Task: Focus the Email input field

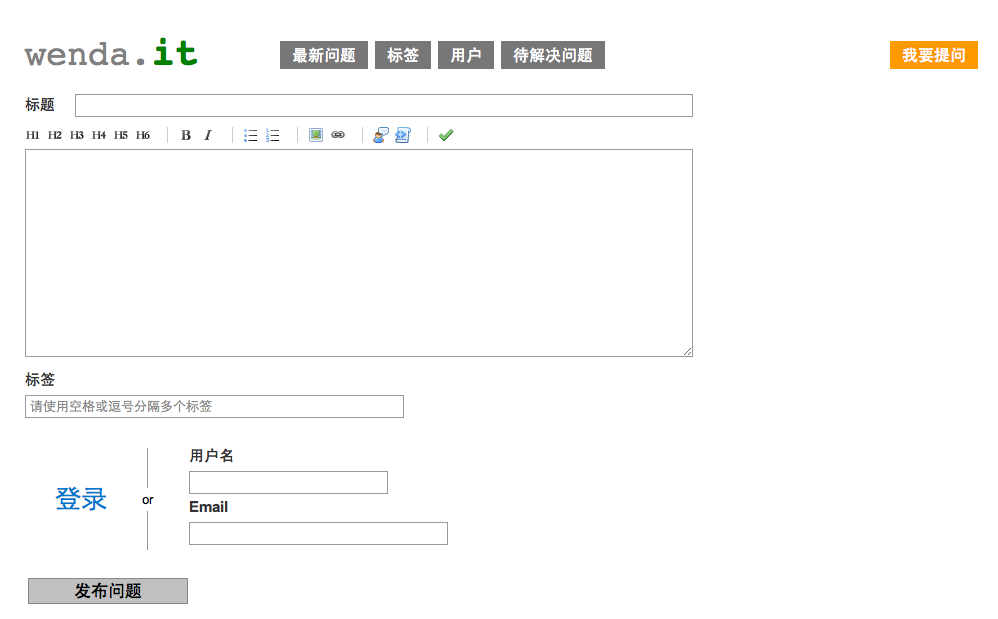Action: pos(318,533)
